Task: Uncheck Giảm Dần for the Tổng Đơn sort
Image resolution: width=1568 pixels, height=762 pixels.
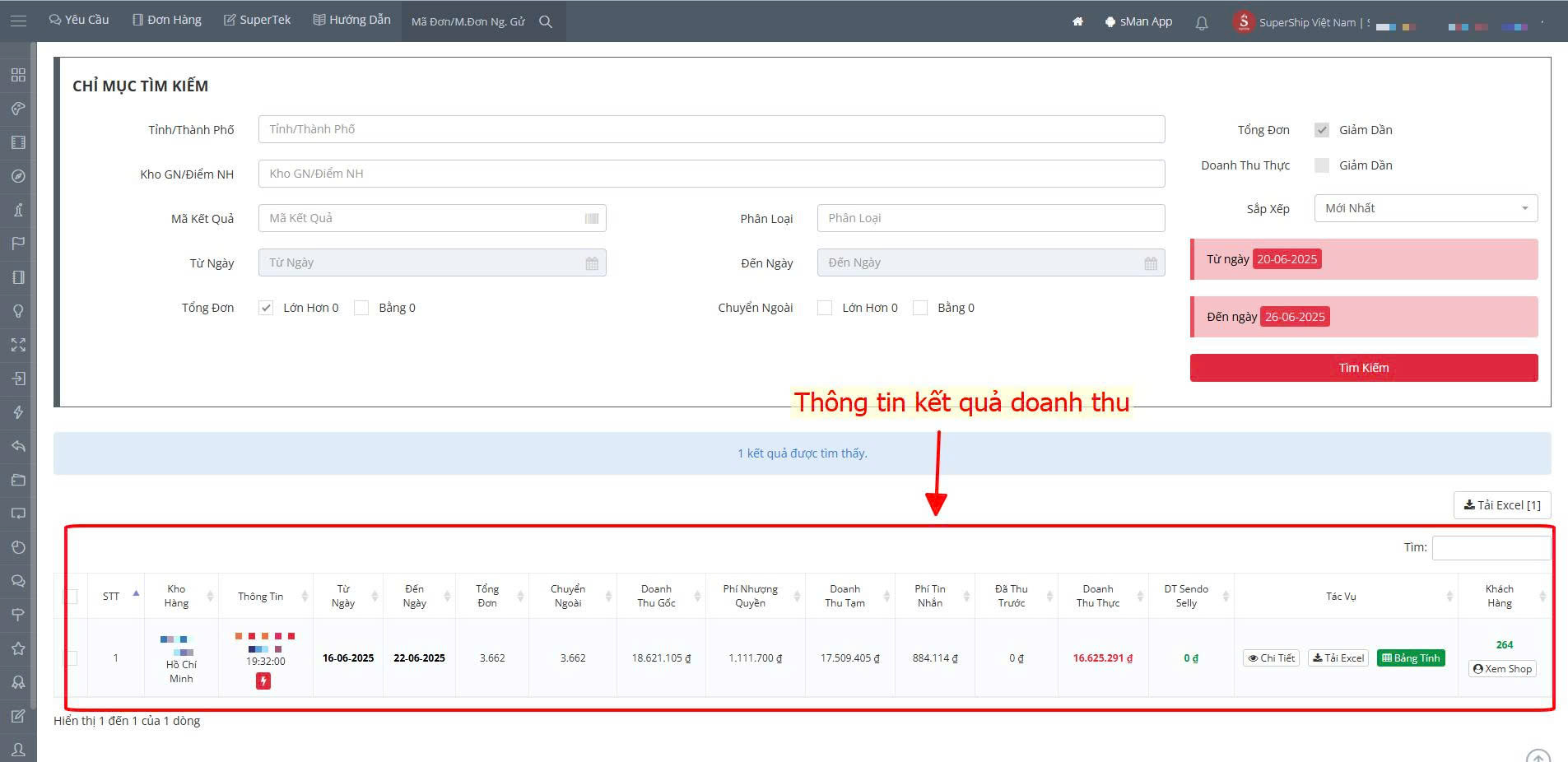Action: pos(1322,130)
